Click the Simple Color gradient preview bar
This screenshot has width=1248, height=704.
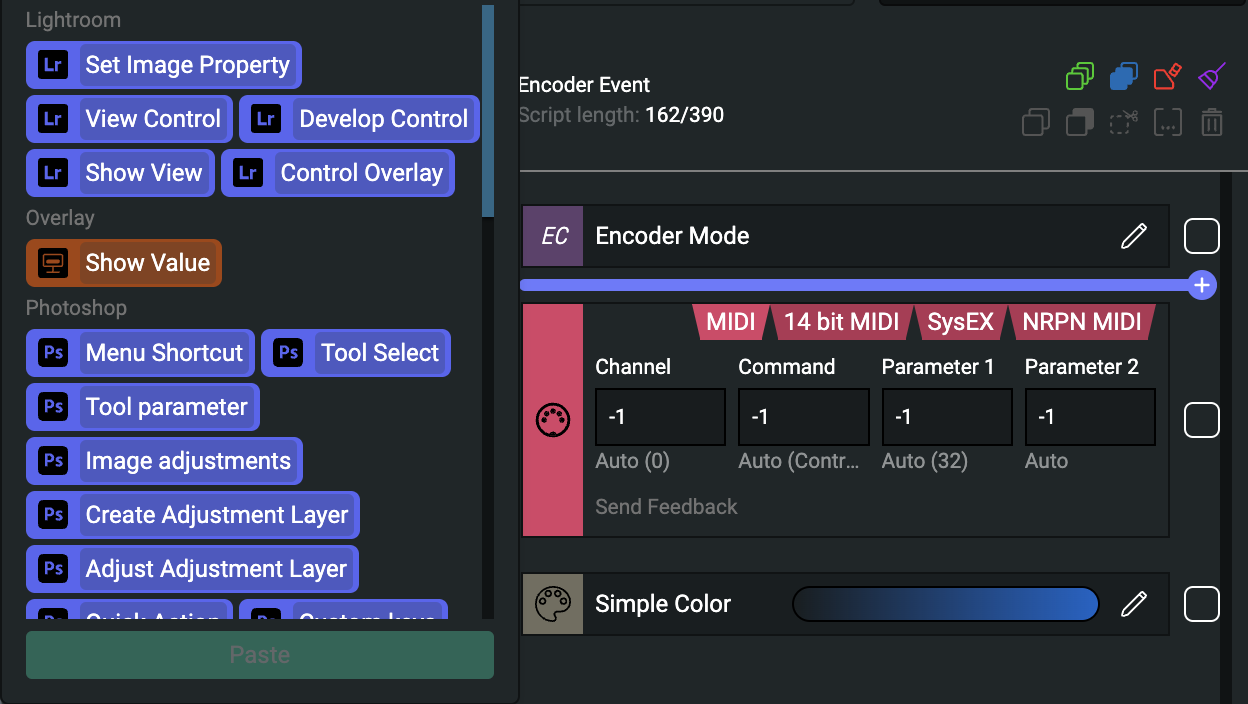945,604
